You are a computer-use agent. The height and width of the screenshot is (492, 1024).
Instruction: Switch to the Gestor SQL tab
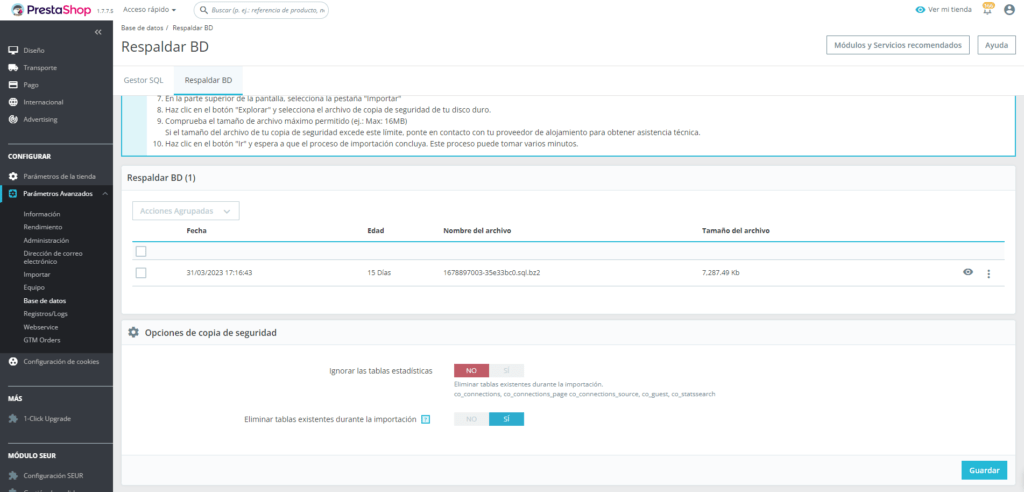(143, 80)
